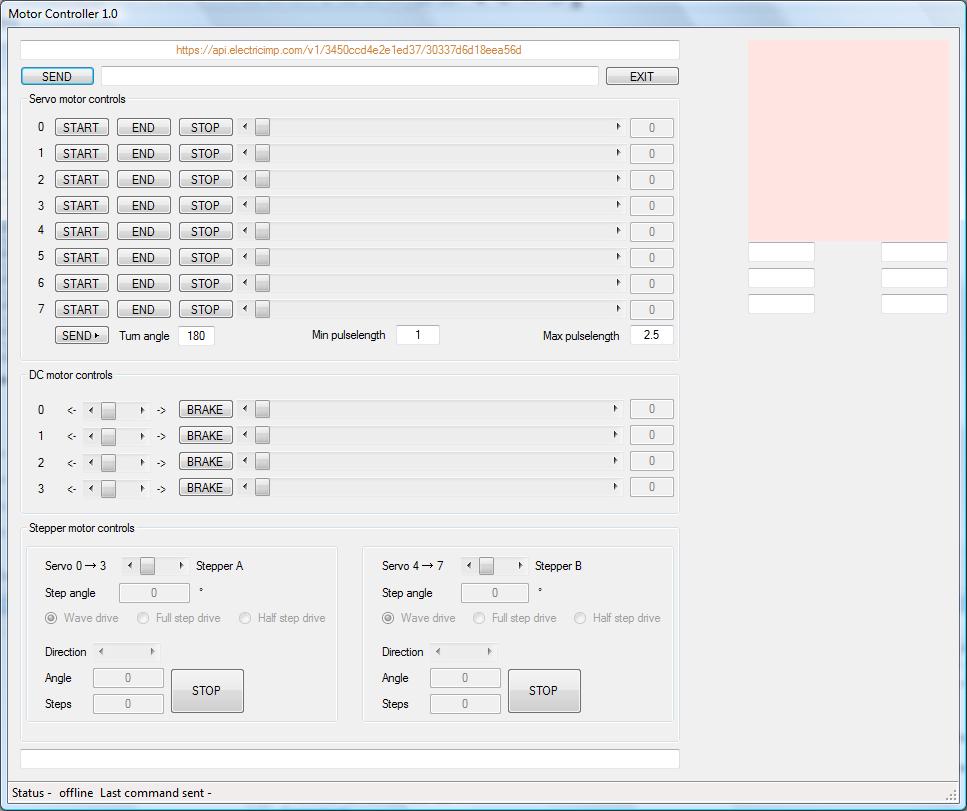The width and height of the screenshot is (967, 811).
Task: Open the servo SEND dropdown button
Action: coord(81,335)
